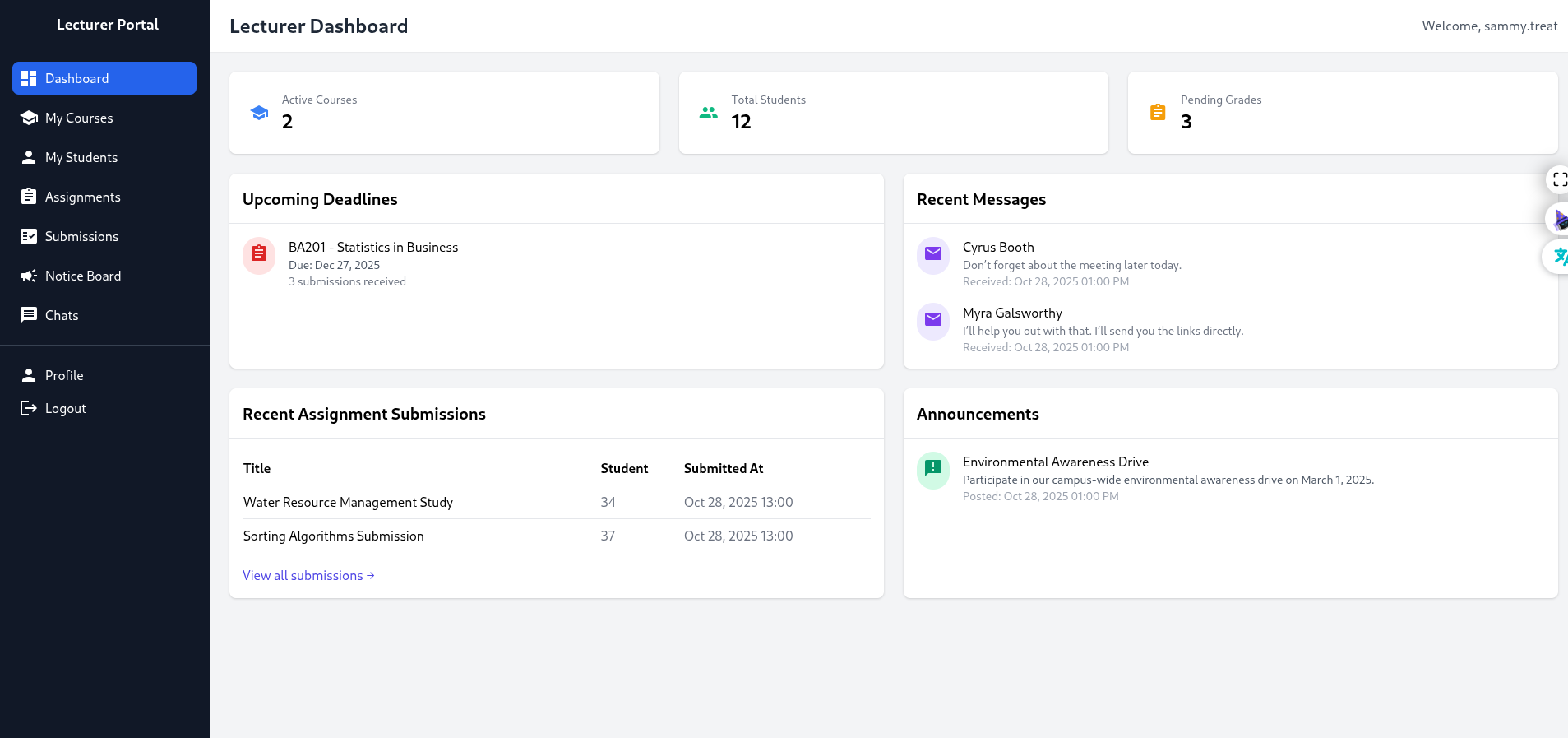The image size is (1568, 738).
Task: Click the Pending Grades clipboard icon
Action: point(1157,113)
